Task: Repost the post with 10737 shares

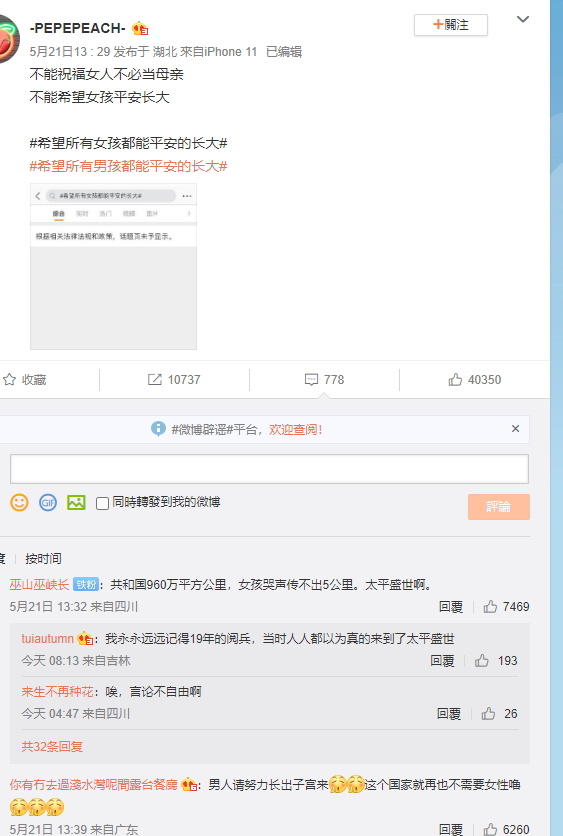Action: 174,380
